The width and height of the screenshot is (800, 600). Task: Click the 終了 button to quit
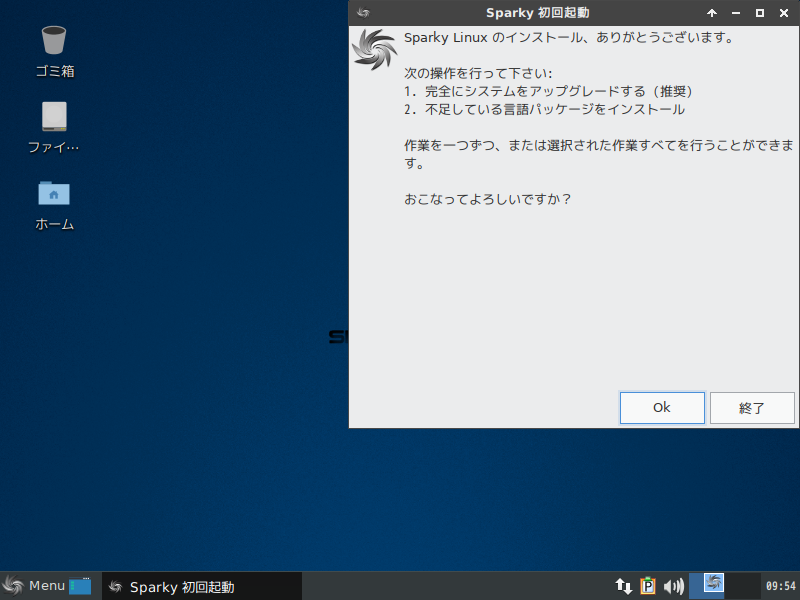[752, 408]
